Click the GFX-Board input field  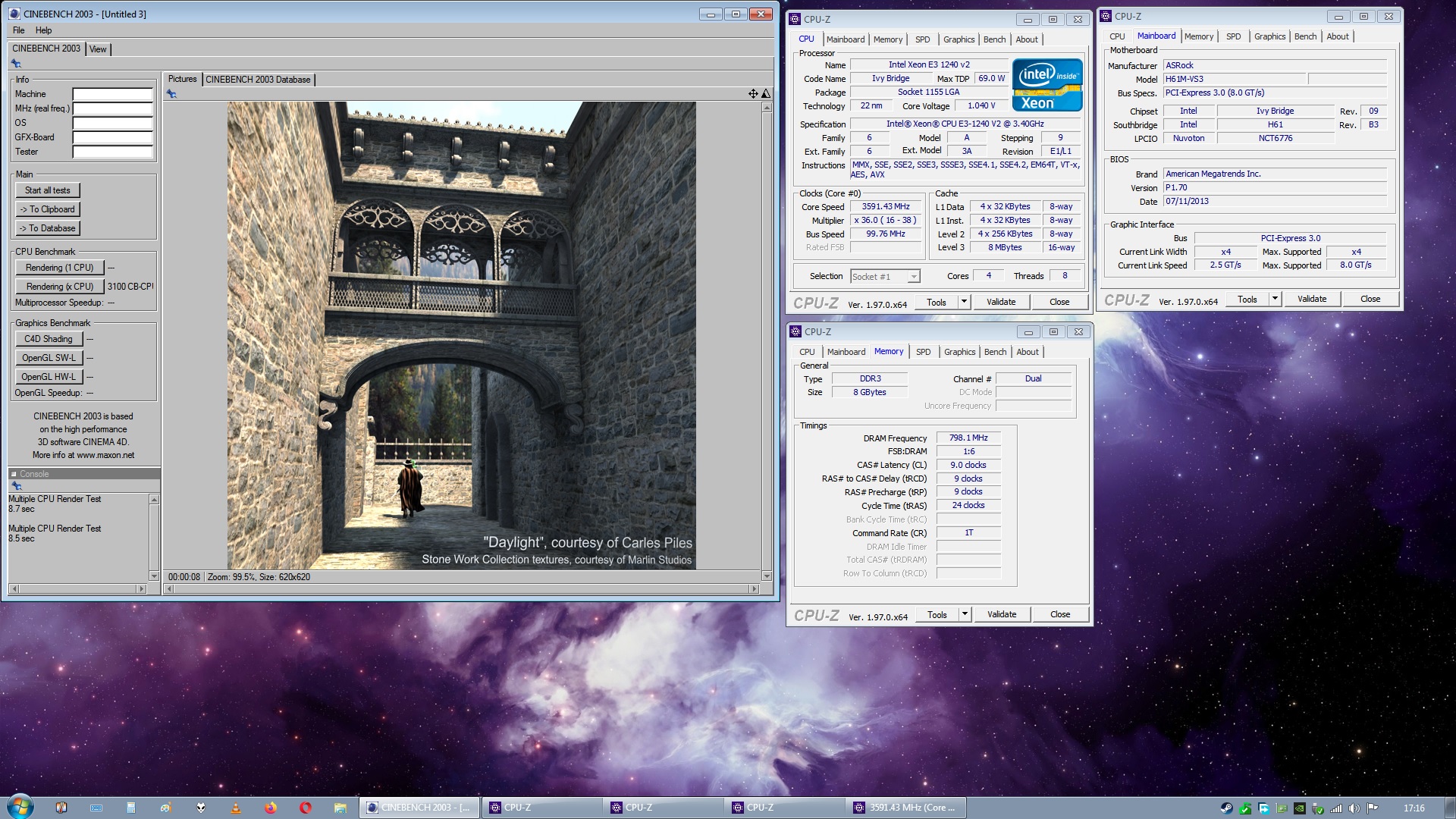click(x=113, y=137)
